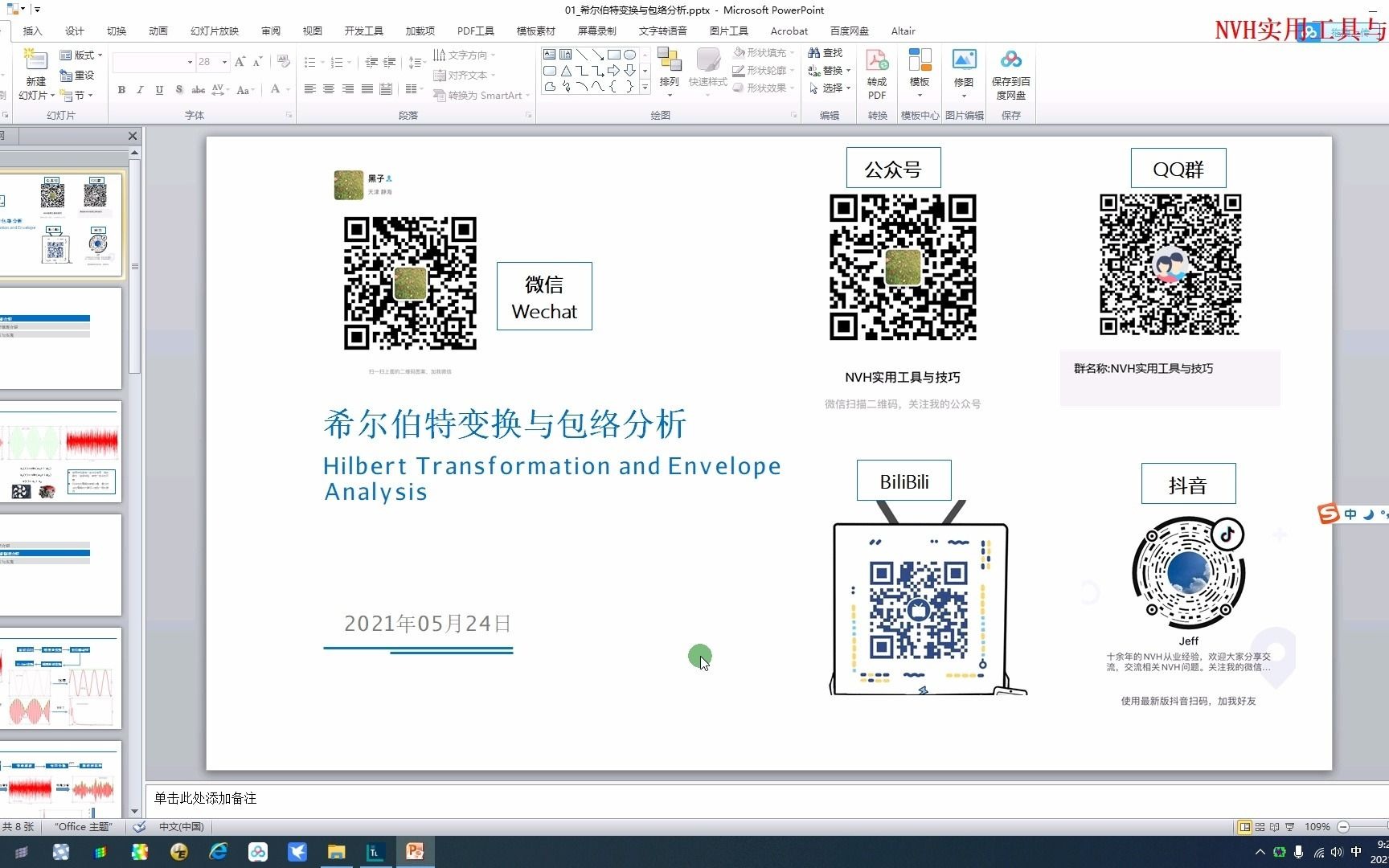Open line spacing options
The height and width of the screenshot is (868, 1389).
pos(416,62)
